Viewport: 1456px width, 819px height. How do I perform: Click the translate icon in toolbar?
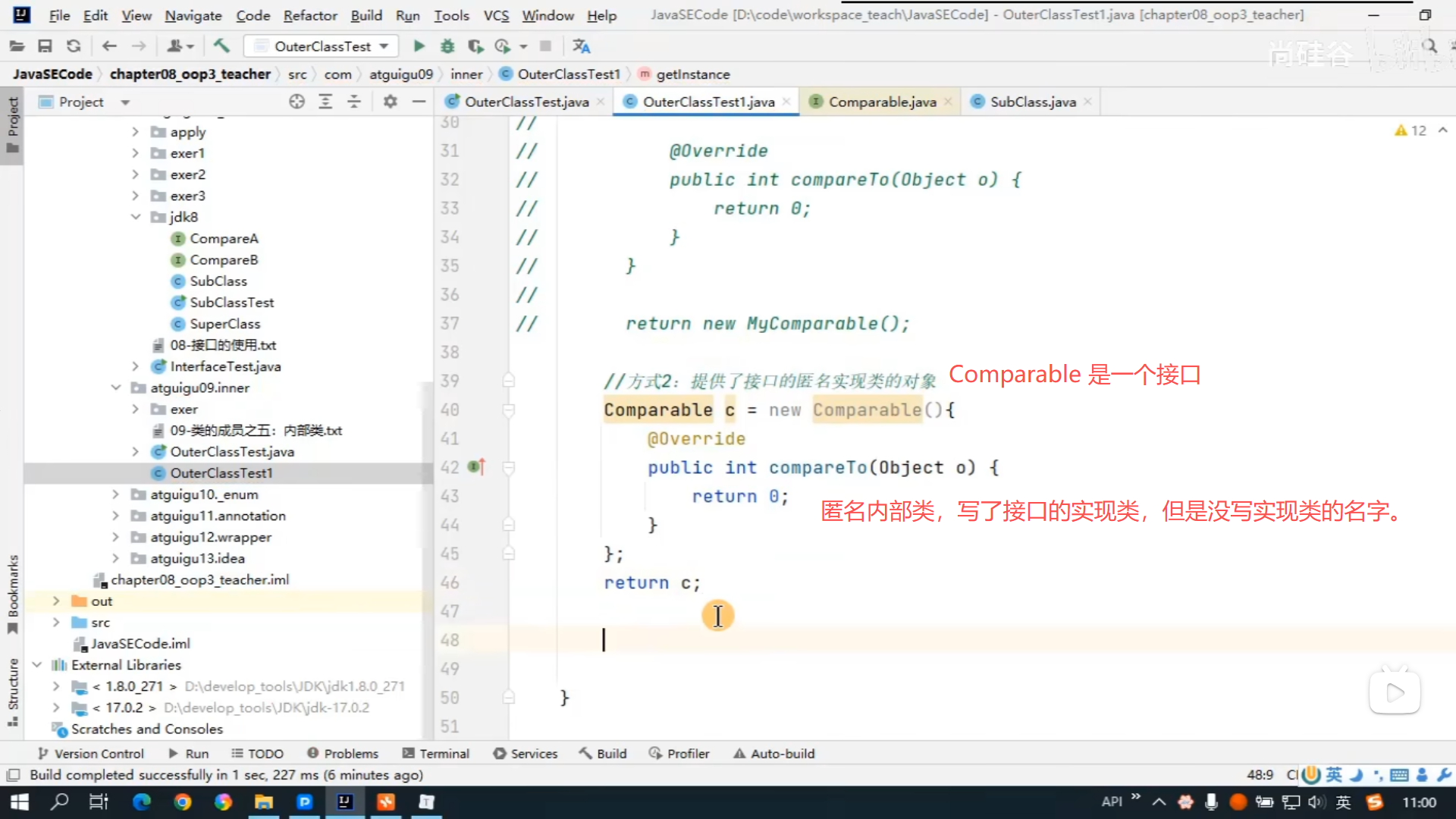coord(582,46)
